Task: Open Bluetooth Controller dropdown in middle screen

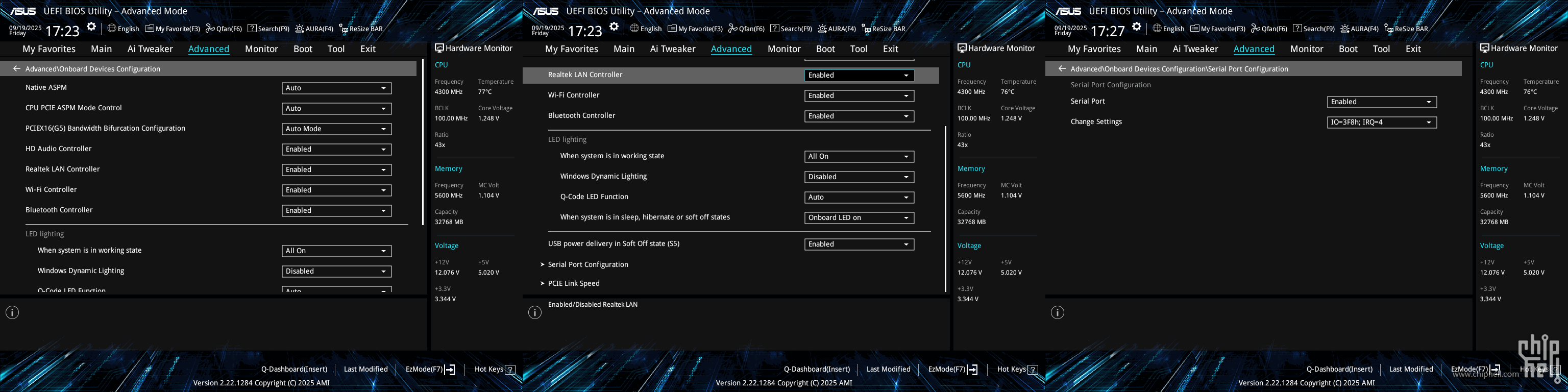Action: tap(859, 116)
